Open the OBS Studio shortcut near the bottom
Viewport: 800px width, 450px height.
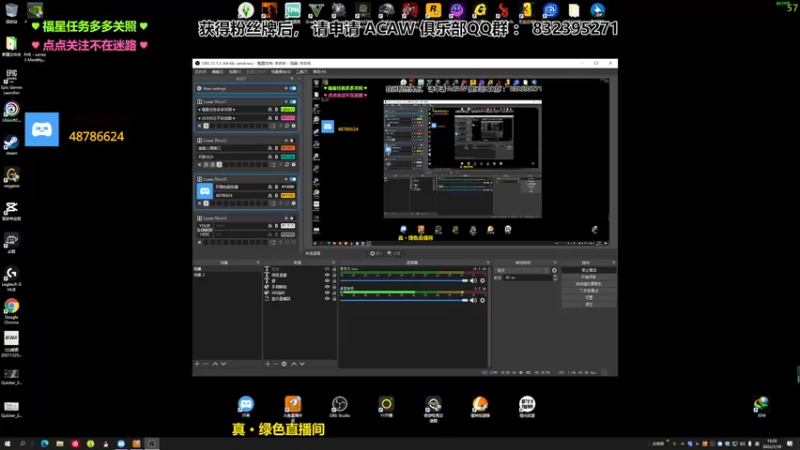339,407
